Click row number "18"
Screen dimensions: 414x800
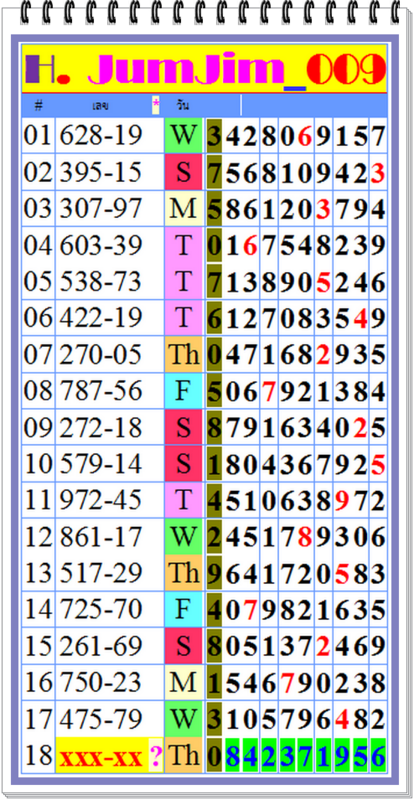coord(38,755)
